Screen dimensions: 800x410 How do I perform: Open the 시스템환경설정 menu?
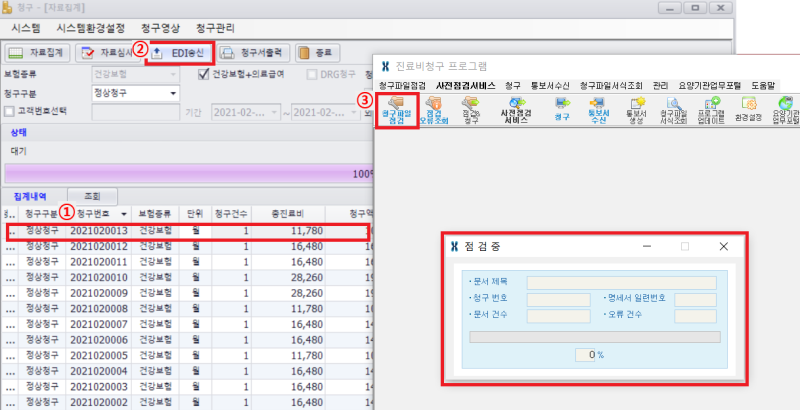[x=91, y=28]
